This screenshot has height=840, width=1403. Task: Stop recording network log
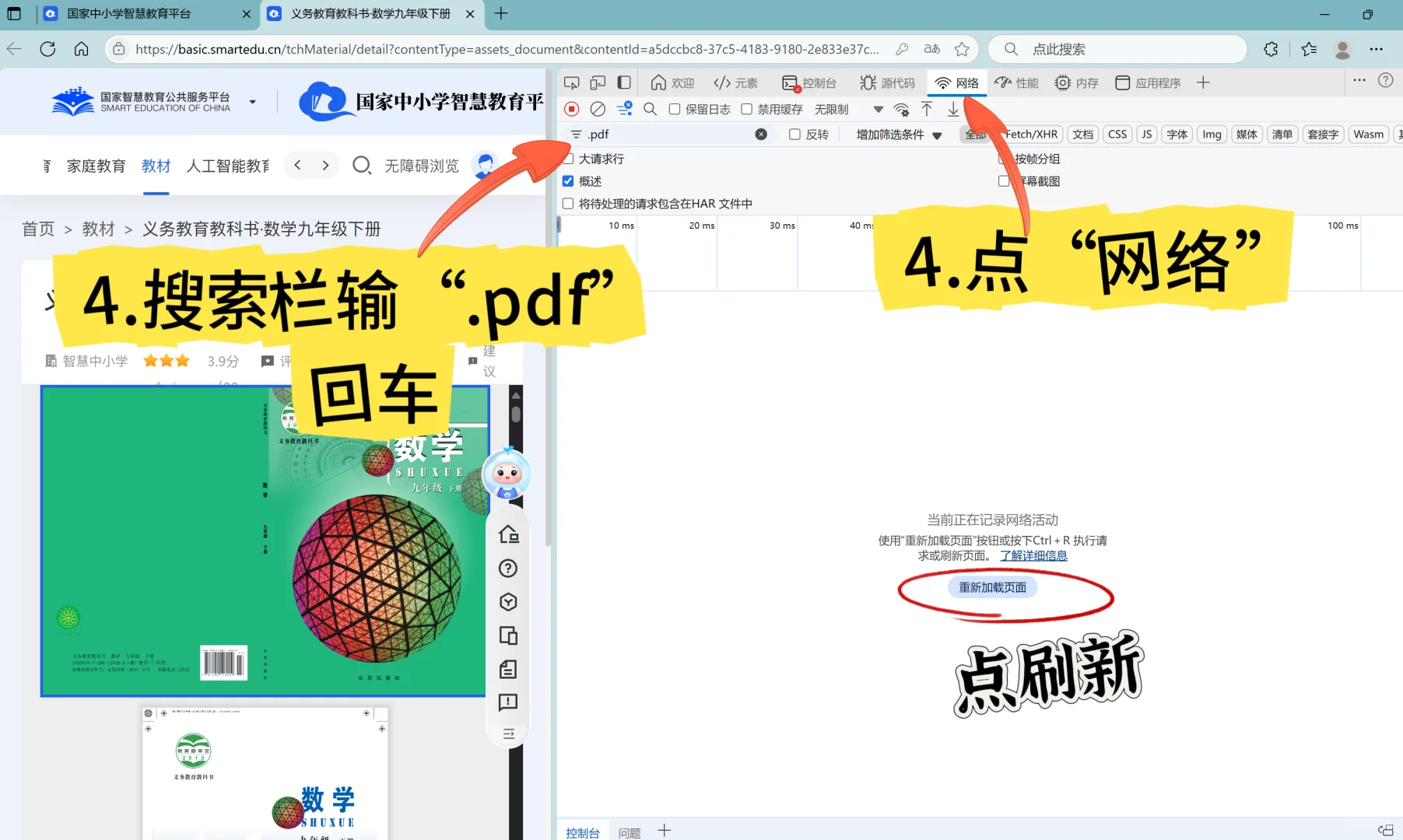click(x=572, y=109)
